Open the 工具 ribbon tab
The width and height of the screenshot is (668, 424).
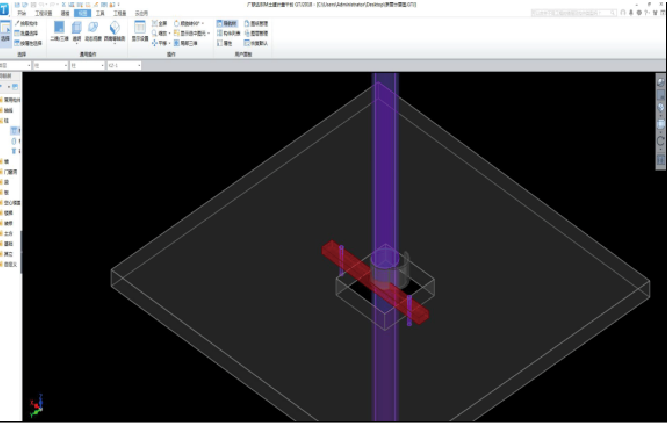pos(100,13)
